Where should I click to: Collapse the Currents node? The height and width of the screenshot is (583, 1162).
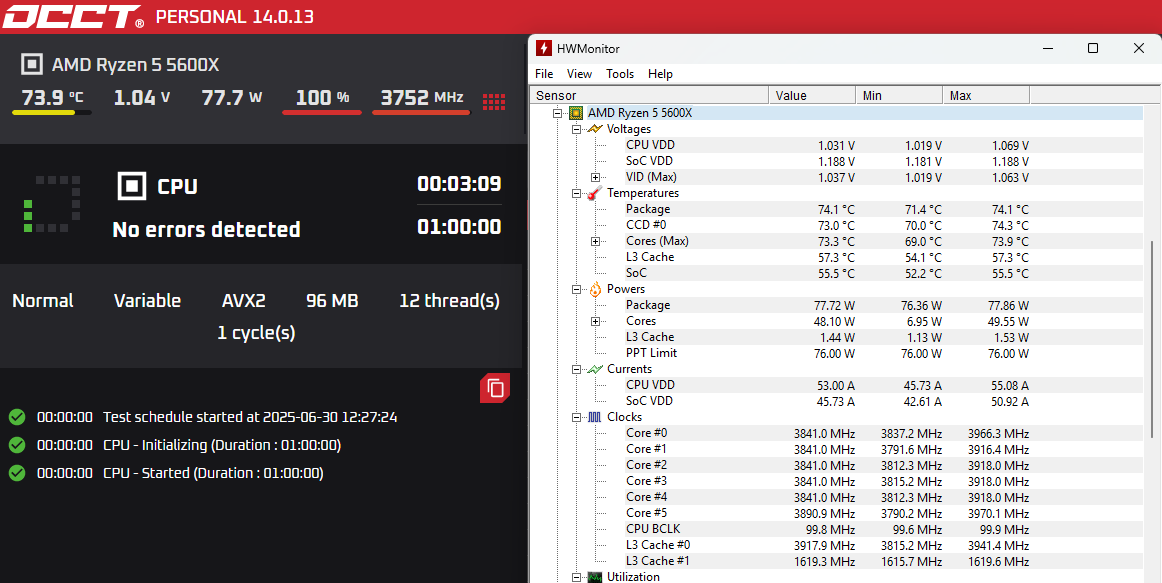coord(576,370)
